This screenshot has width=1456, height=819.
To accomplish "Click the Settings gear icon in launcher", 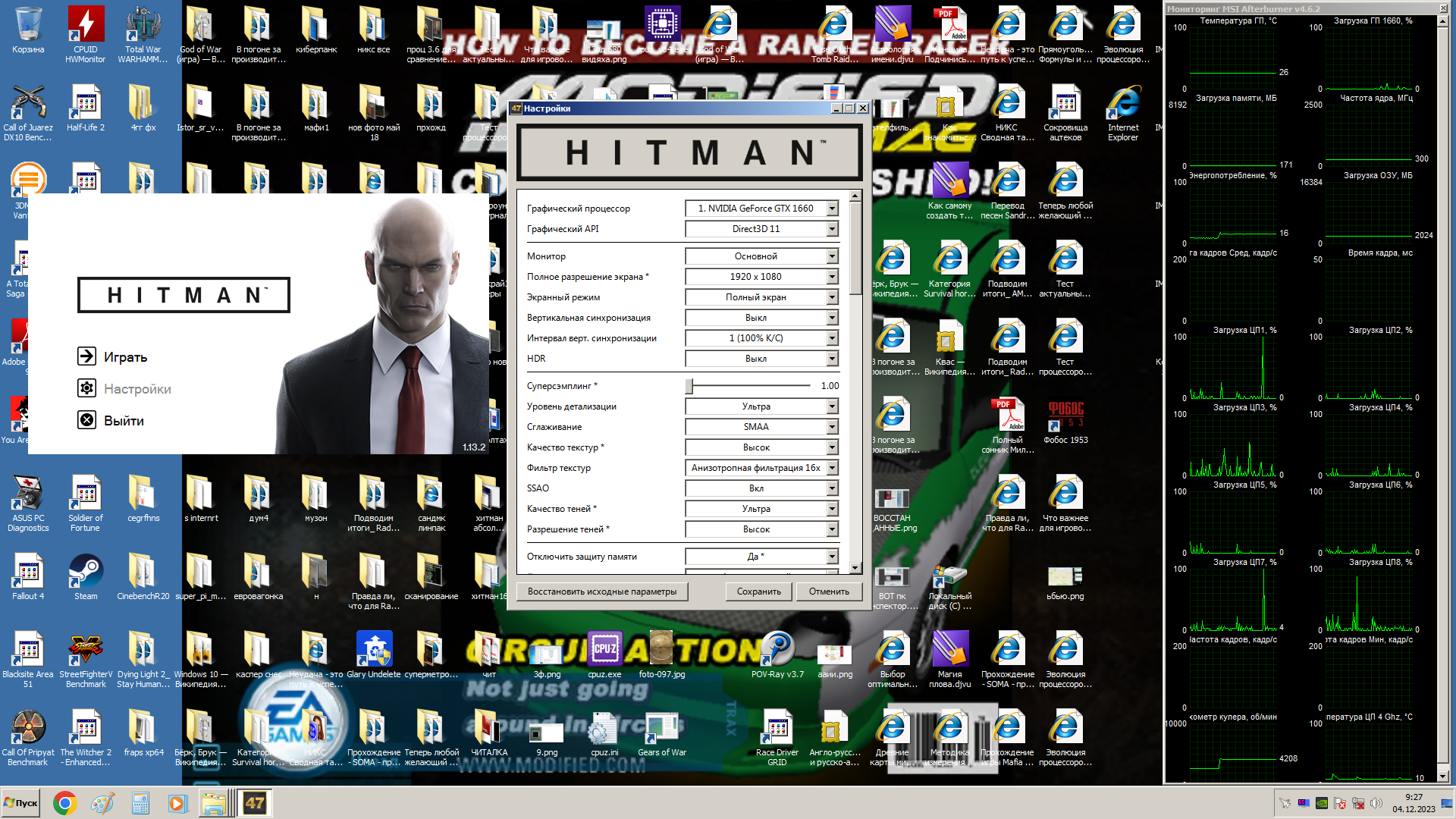I will tap(86, 388).
